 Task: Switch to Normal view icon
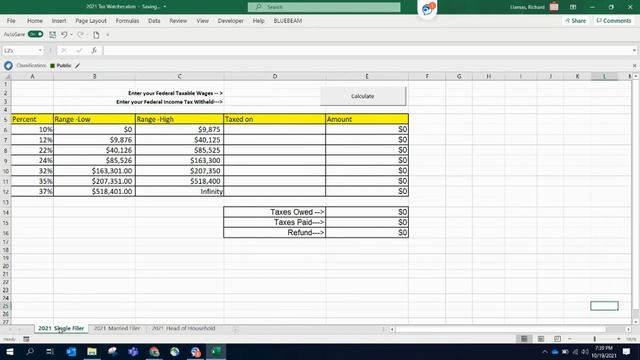(x=524, y=339)
